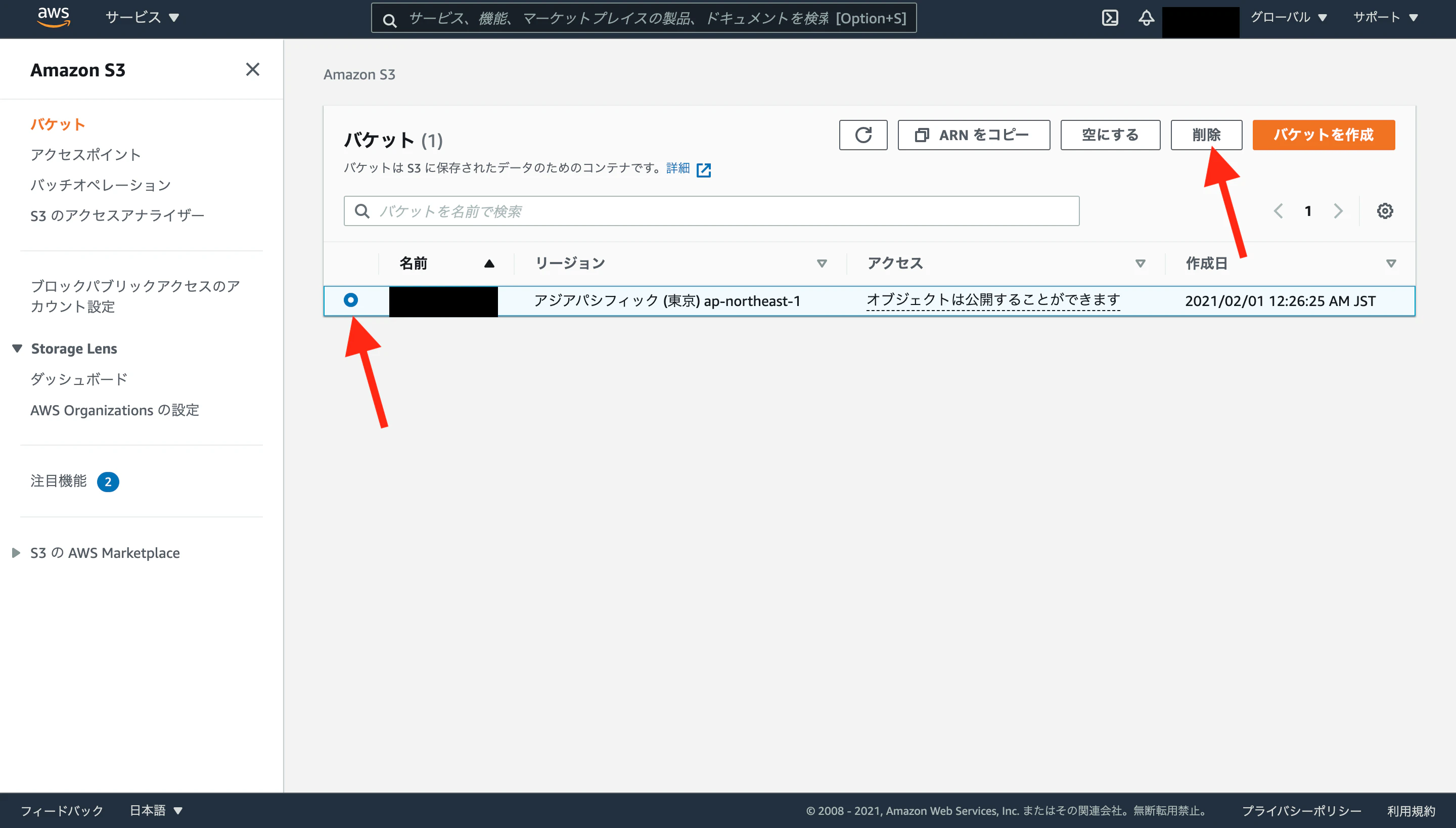Click the ARN をコピー button
Viewport: 1456px width, 828px height.
coord(974,135)
